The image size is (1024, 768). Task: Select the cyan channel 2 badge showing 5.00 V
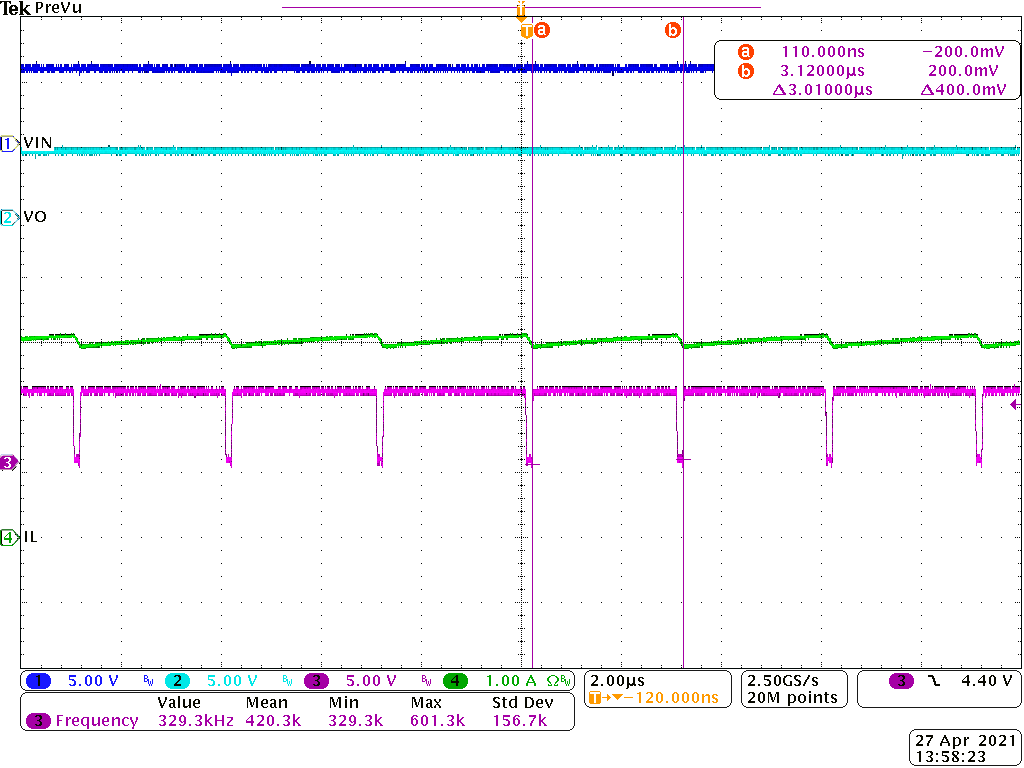(176, 680)
